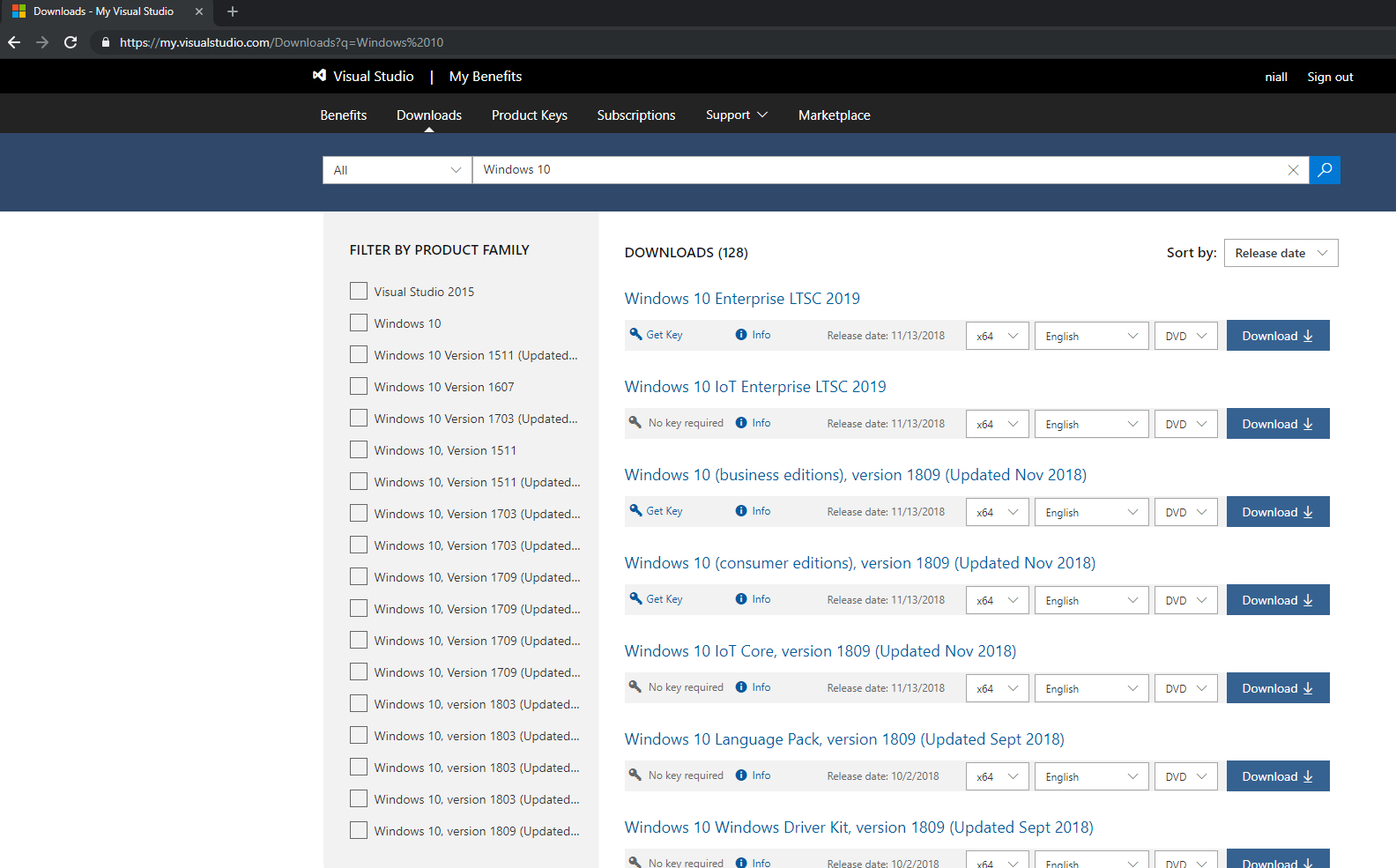Click the browser forward arrow

(42, 42)
